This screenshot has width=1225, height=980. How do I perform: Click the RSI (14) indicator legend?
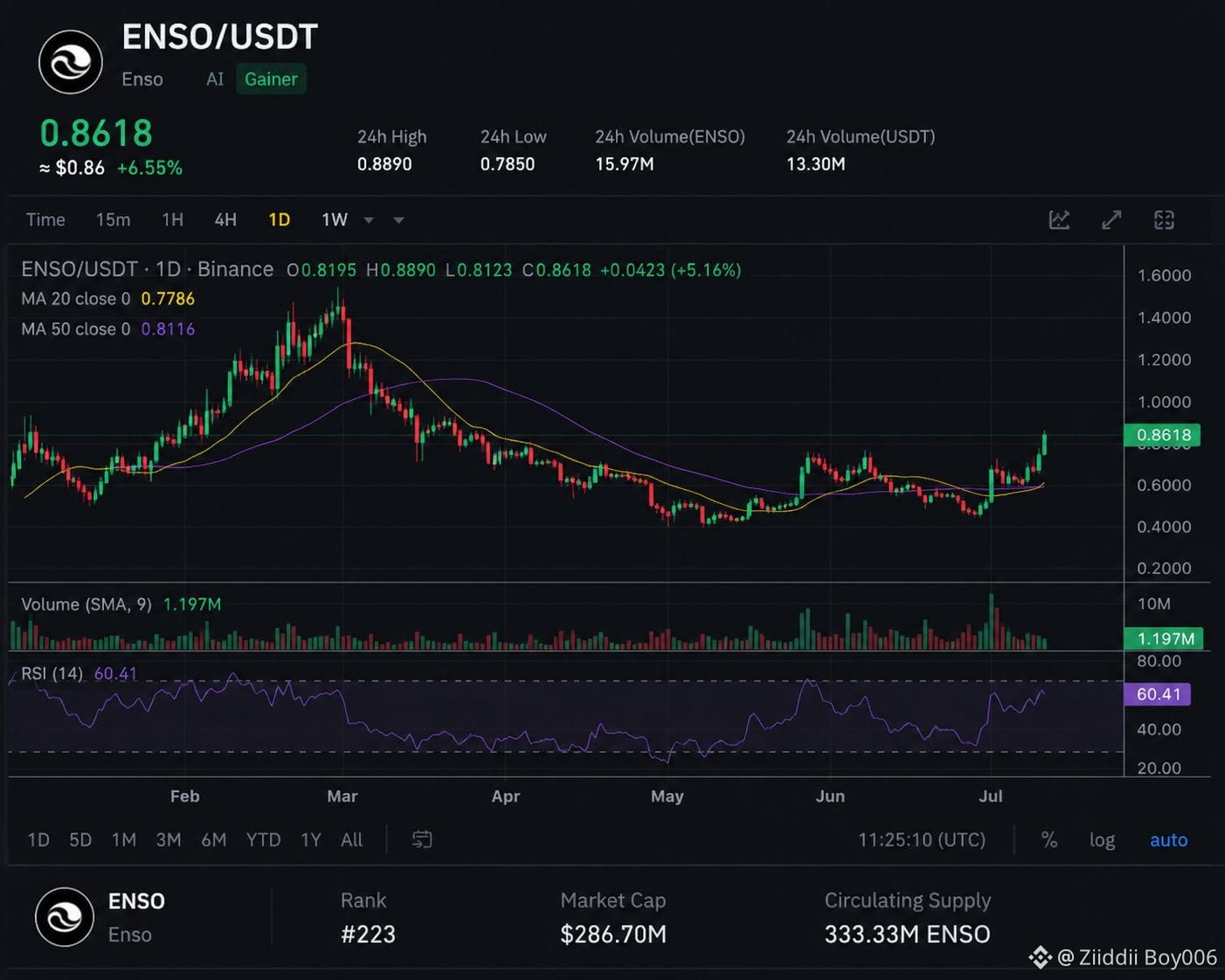tap(79, 673)
